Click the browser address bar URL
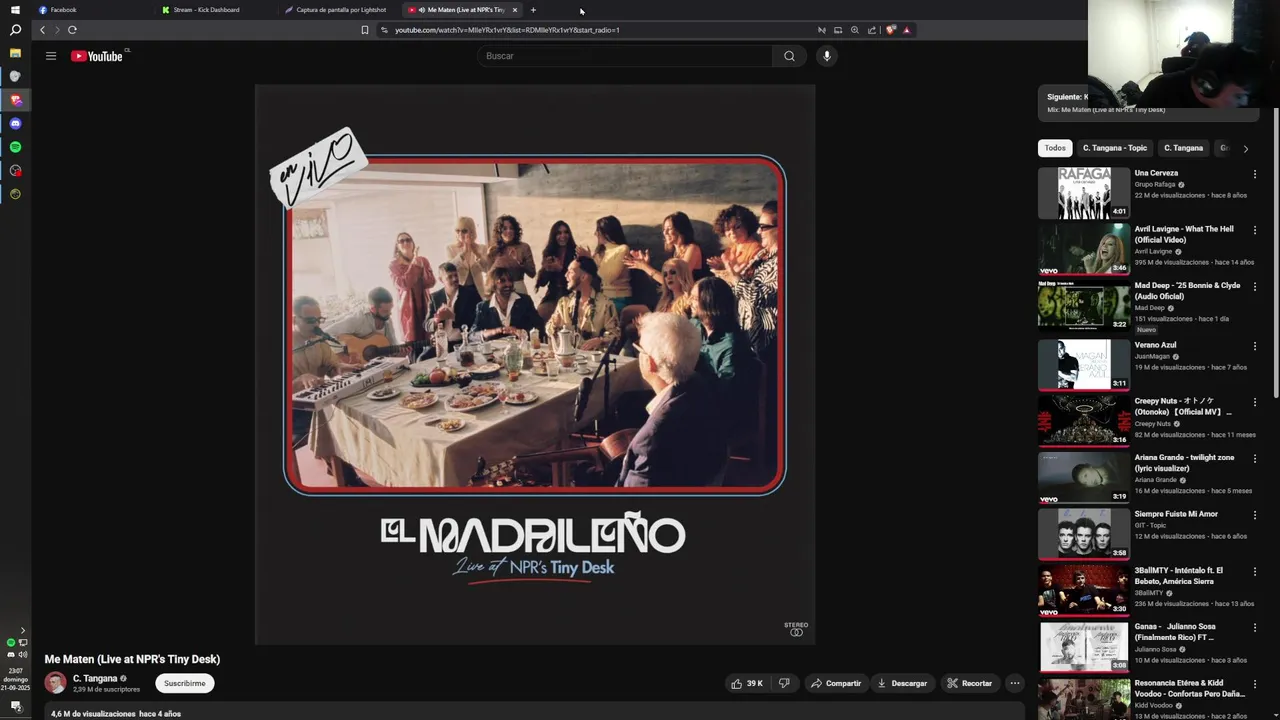Viewport: 1280px width, 720px height. click(507, 30)
